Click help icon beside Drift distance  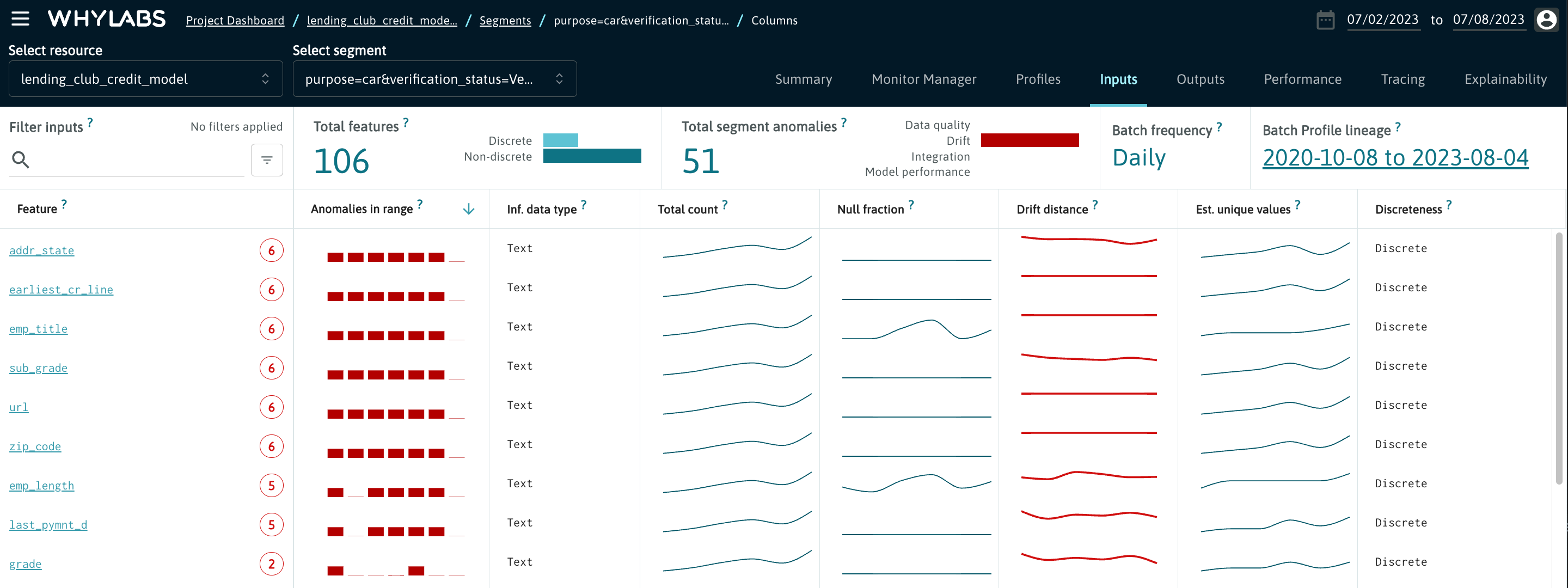pos(1095,205)
